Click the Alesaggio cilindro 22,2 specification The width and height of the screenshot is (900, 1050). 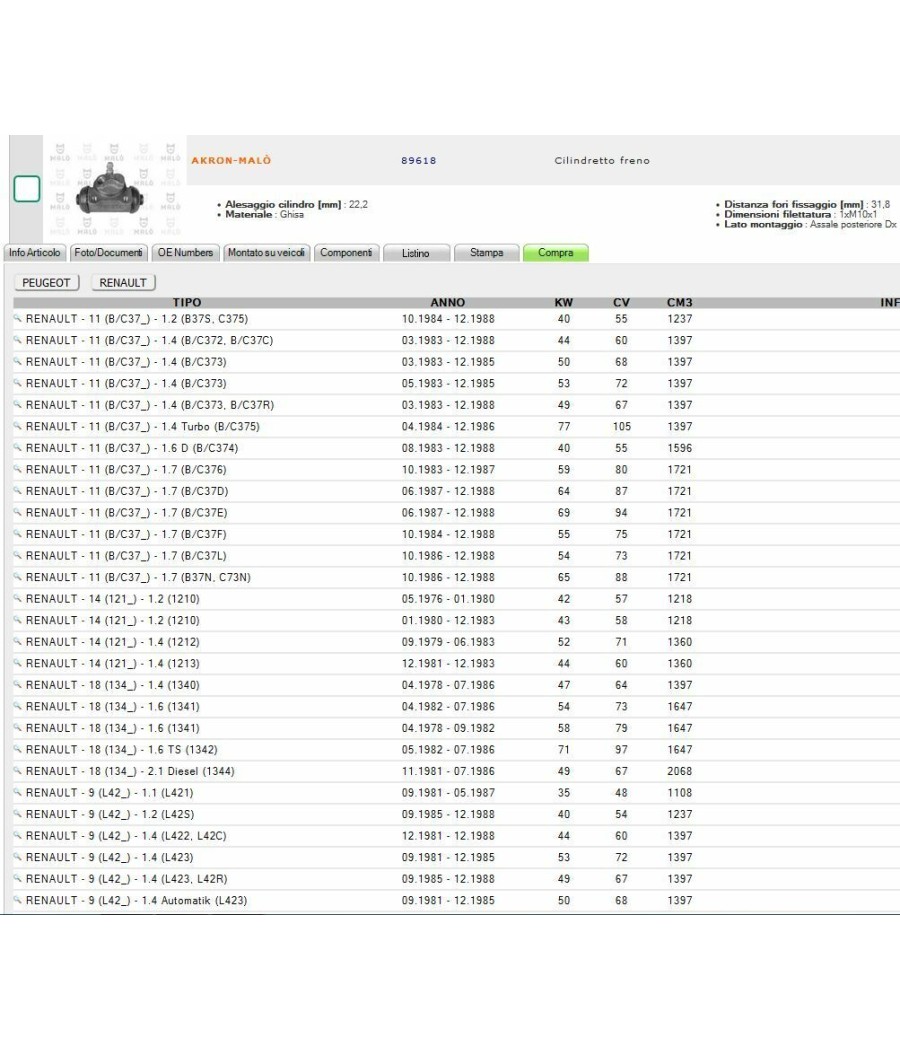point(296,204)
